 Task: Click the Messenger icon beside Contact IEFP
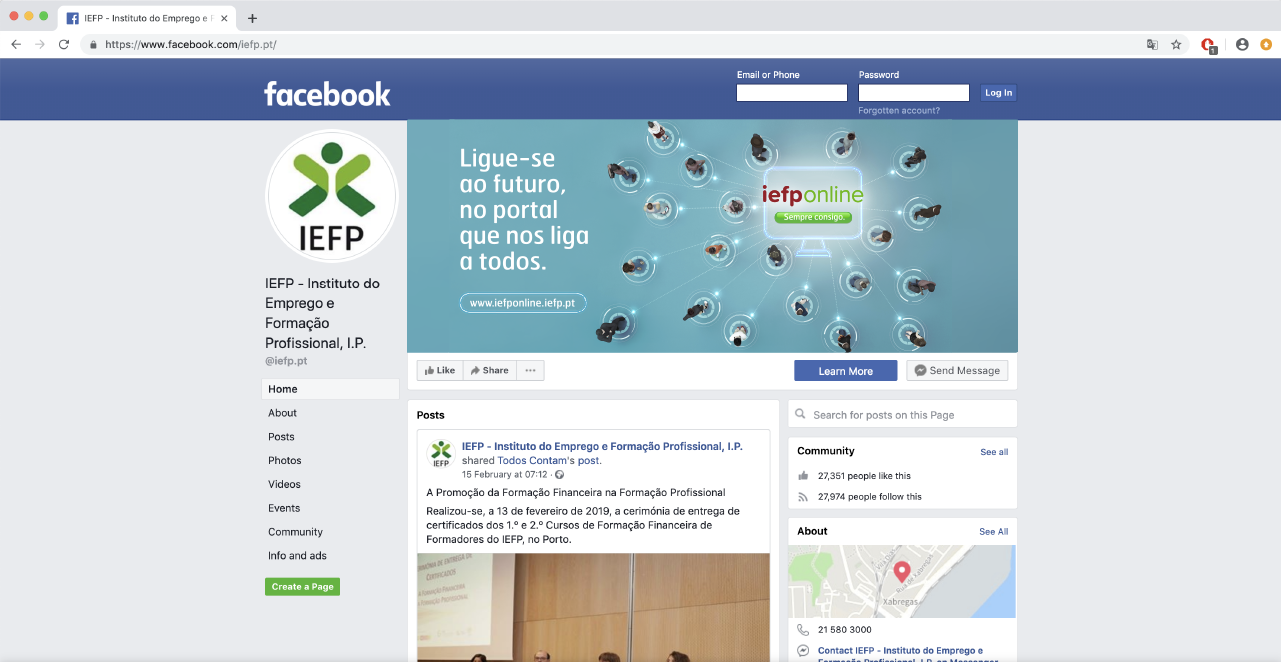[x=803, y=651]
